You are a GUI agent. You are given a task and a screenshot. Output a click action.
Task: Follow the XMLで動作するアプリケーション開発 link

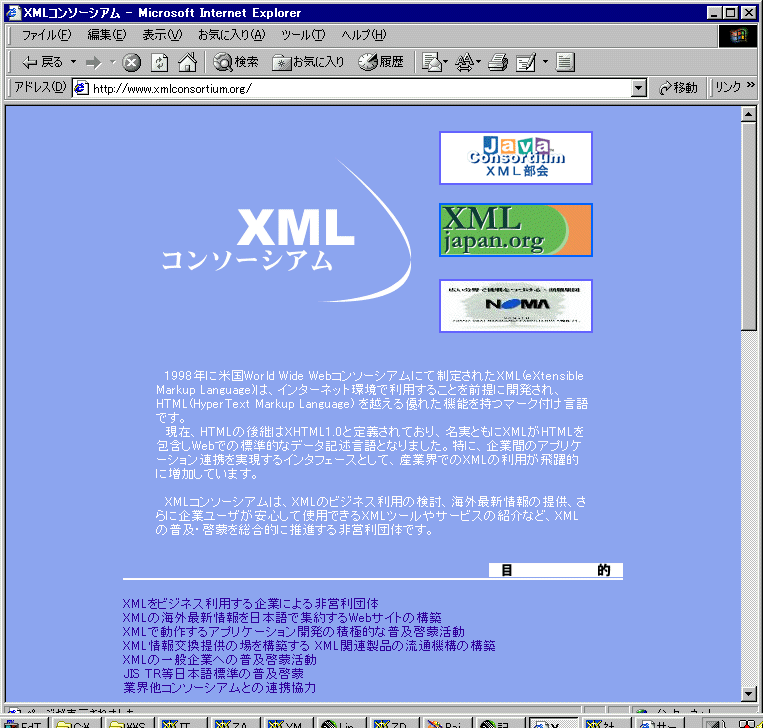click(x=293, y=632)
